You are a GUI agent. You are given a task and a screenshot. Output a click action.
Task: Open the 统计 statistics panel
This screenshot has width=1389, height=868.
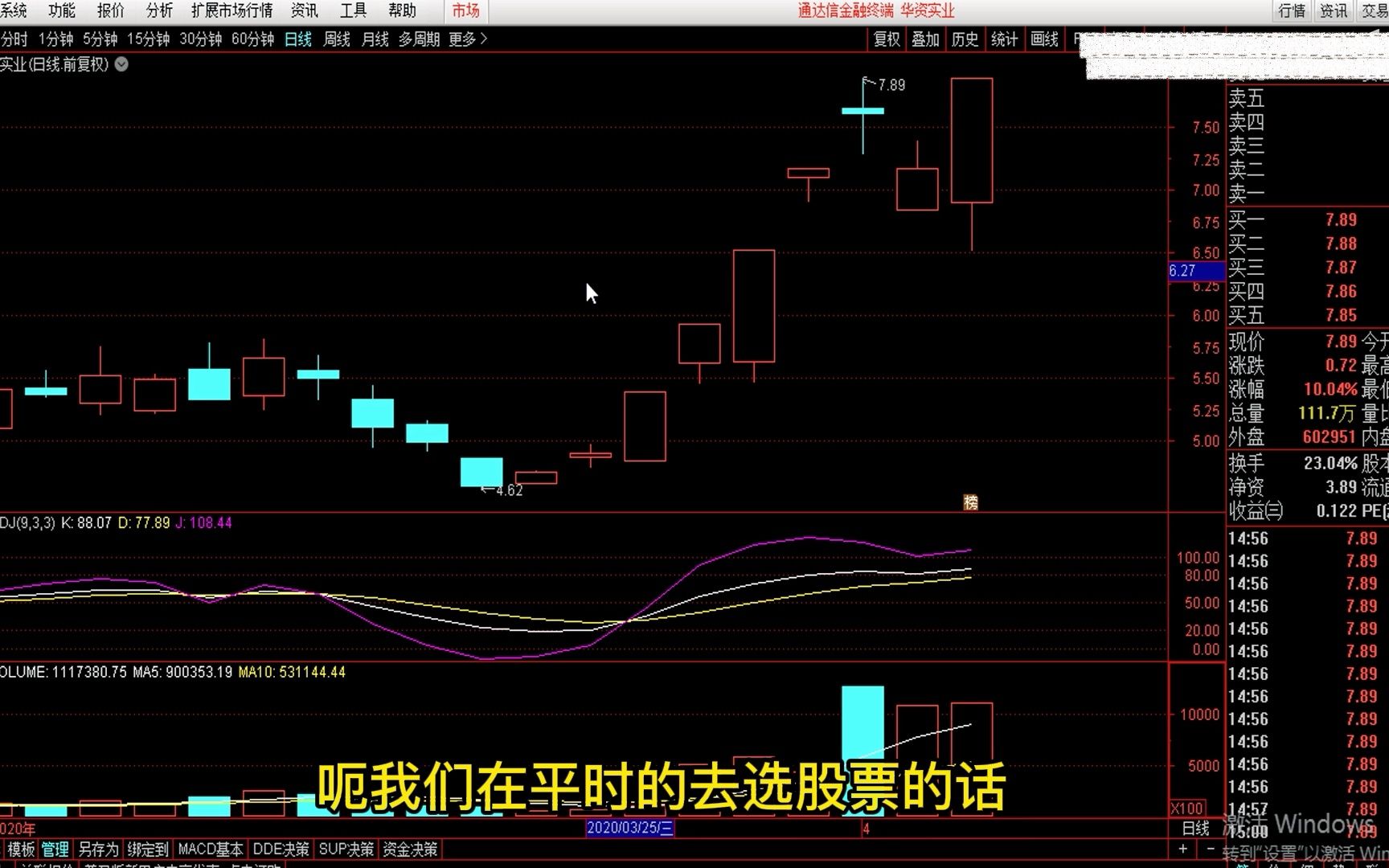(x=1004, y=39)
